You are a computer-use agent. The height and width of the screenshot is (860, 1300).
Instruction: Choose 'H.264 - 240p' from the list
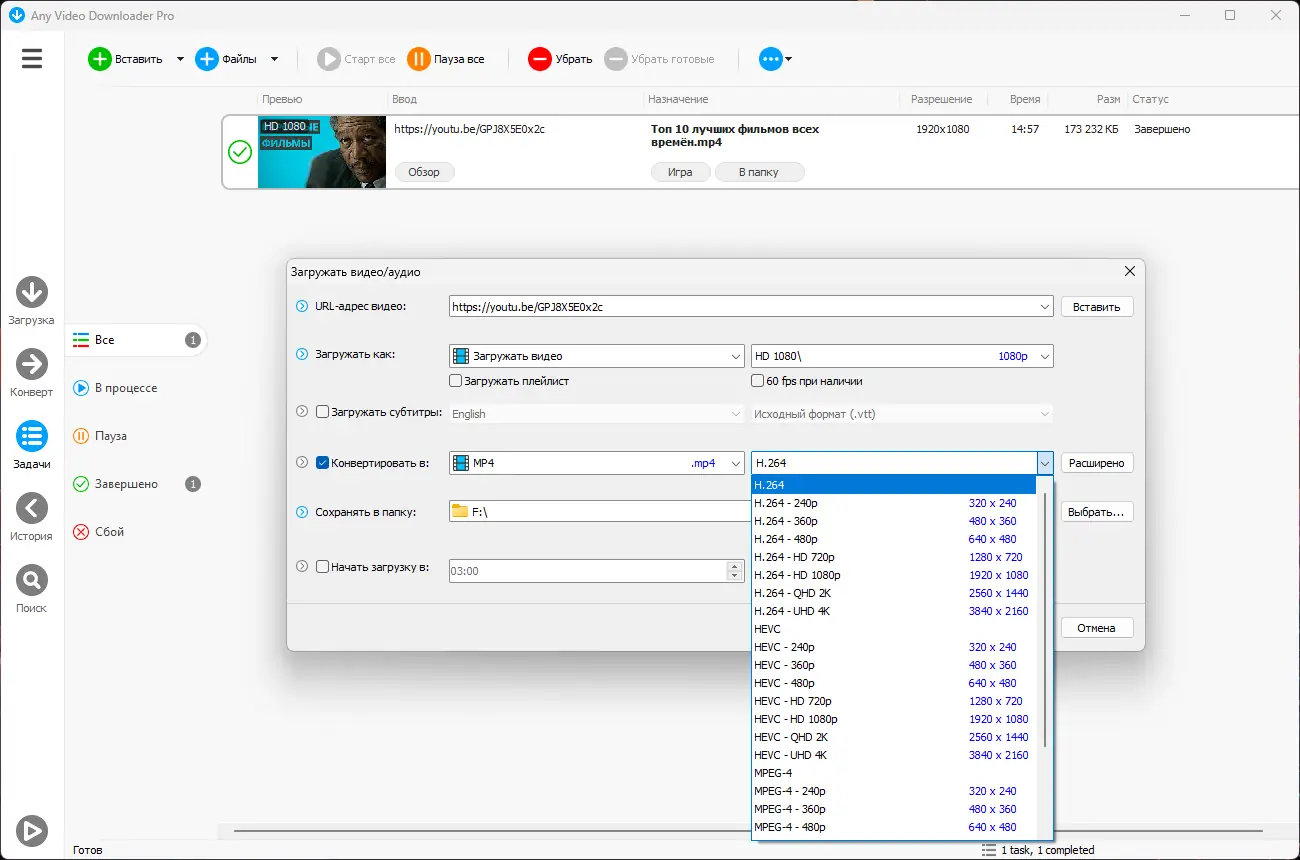[x=894, y=503]
